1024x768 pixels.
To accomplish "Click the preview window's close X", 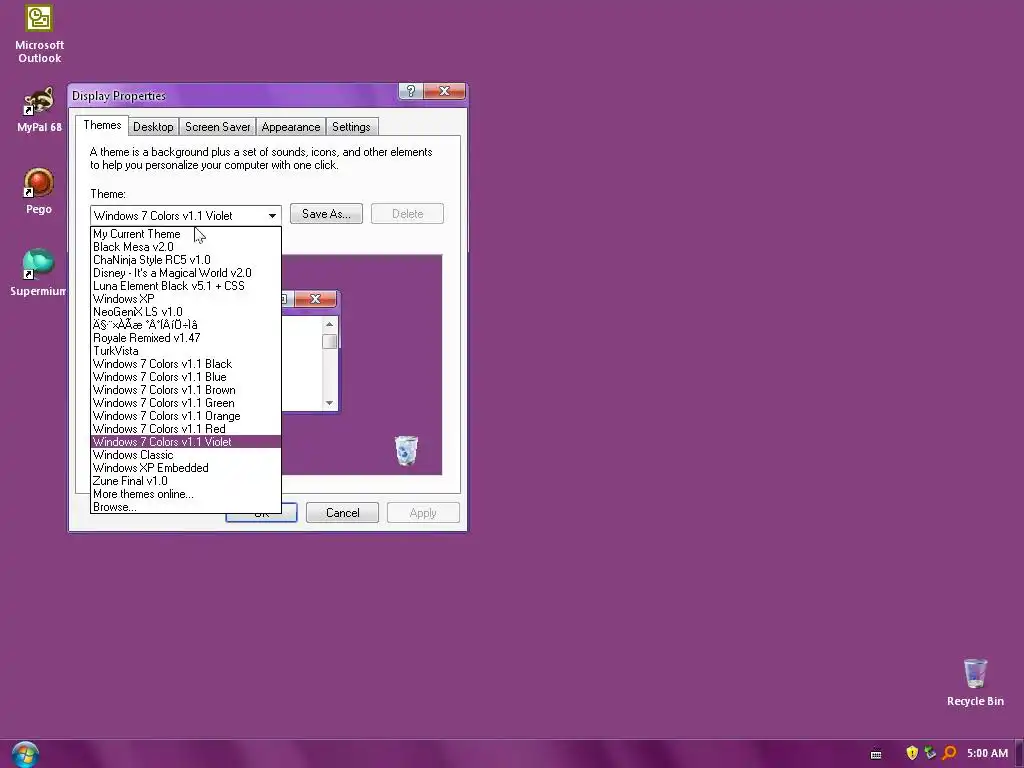I will click(x=315, y=298).
